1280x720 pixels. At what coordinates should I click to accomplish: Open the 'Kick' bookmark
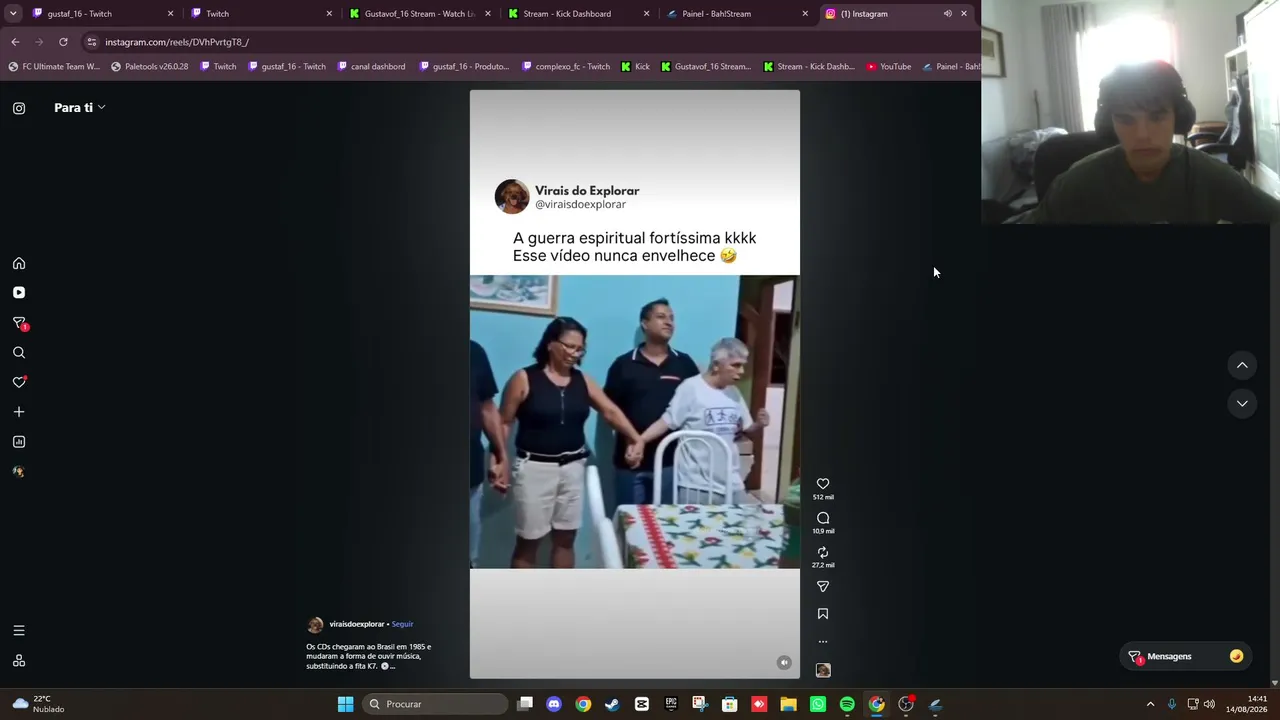click(635, 67)
